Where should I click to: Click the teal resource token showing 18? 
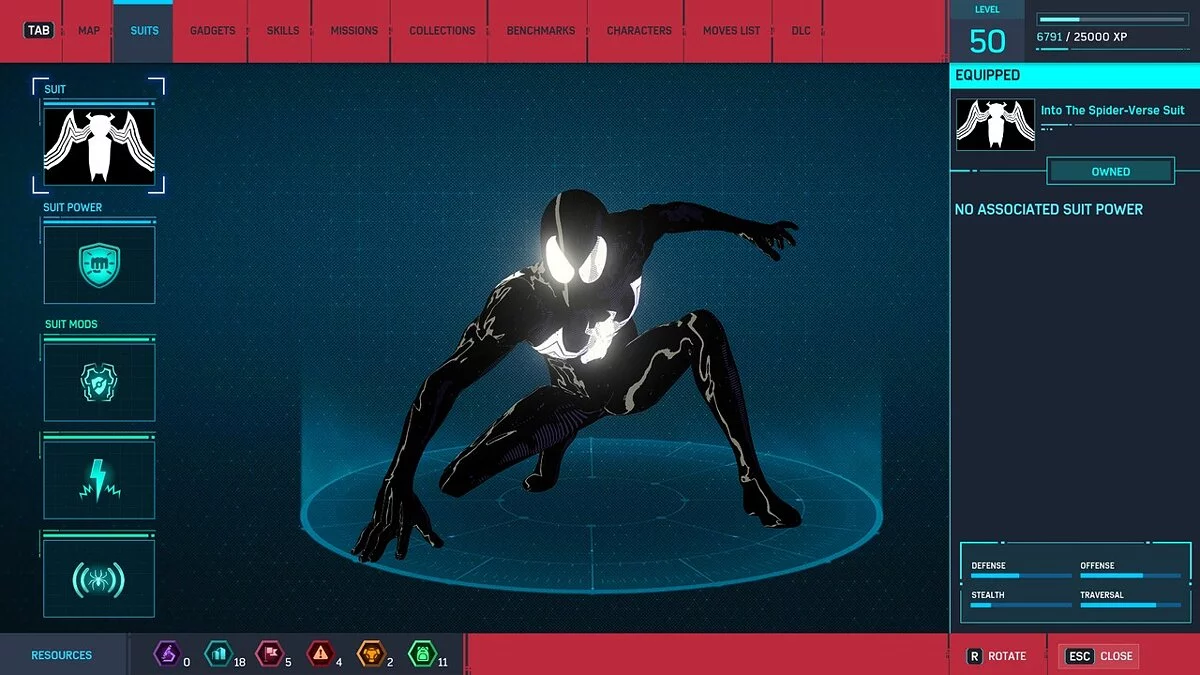pyautogui.click(x=217, y=655)
